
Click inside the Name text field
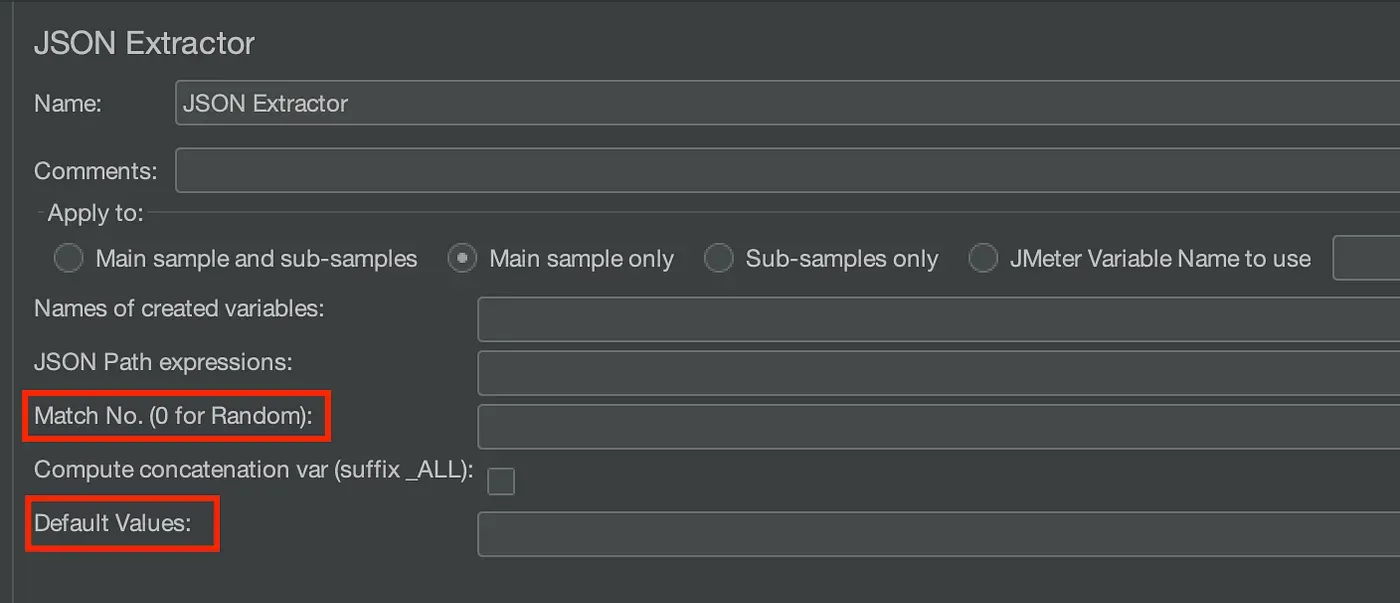pyautogui.click(x=600, y=103)
